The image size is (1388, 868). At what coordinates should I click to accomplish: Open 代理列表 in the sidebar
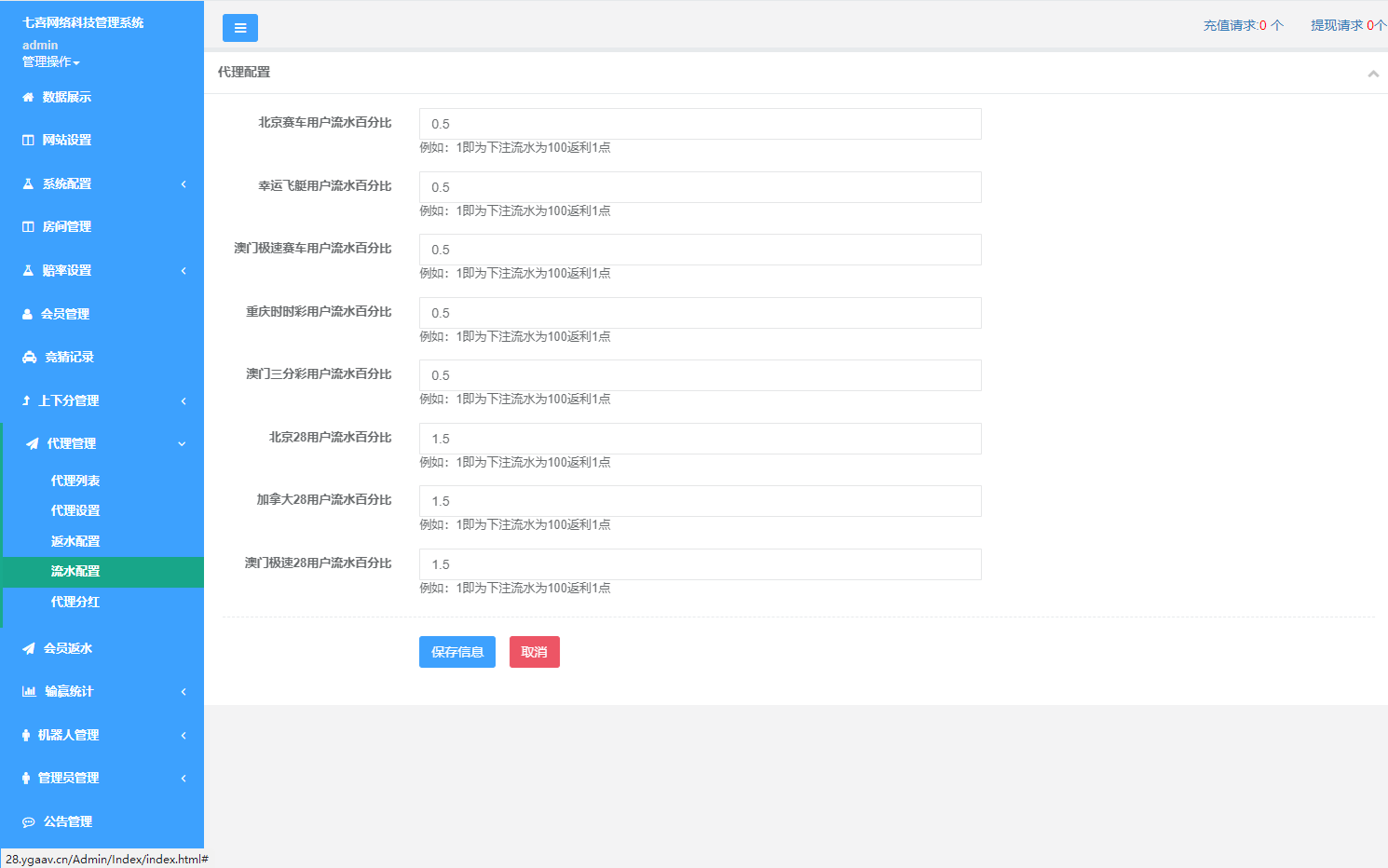tap(75, 481)
